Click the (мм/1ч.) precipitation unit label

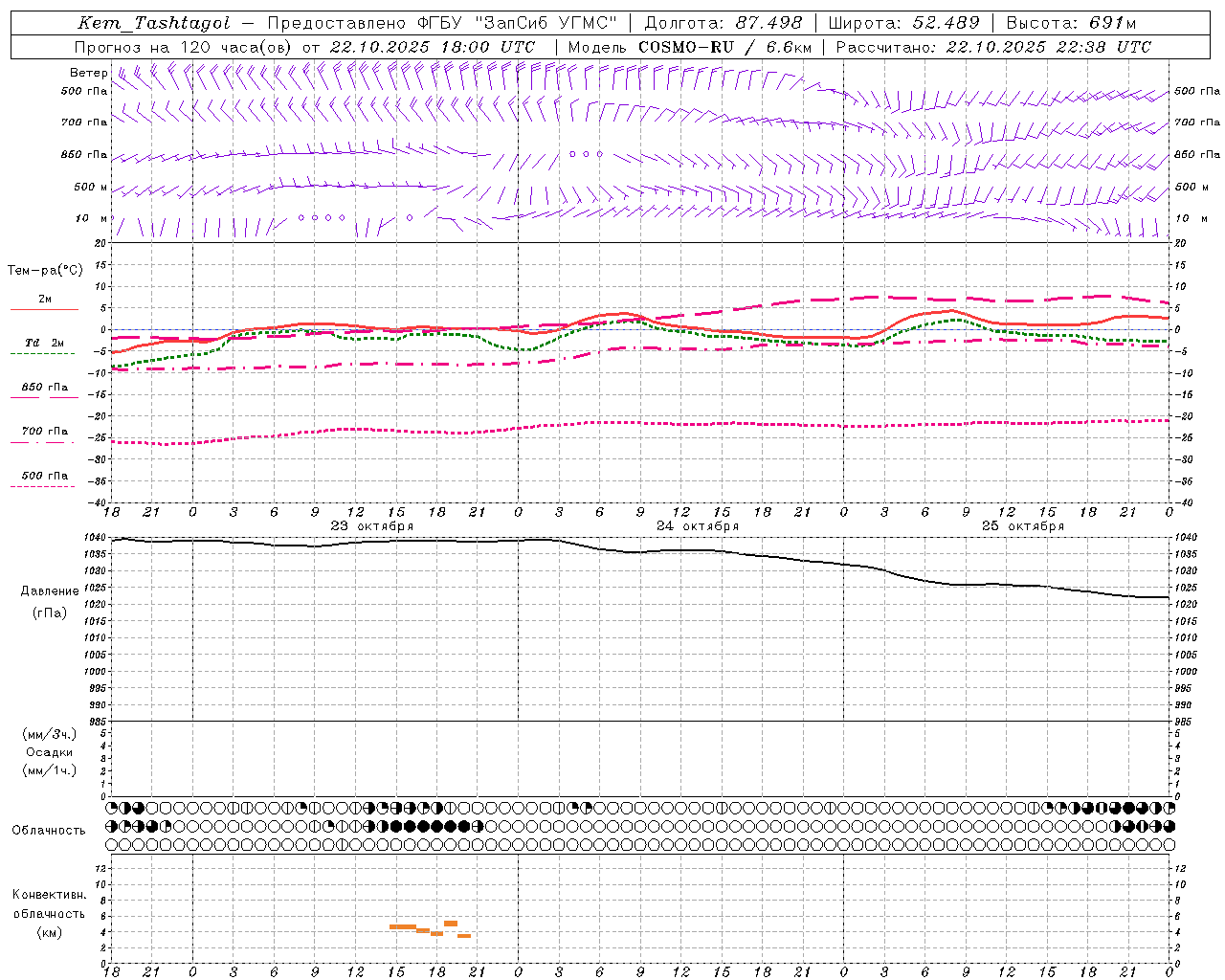(50, 770)
